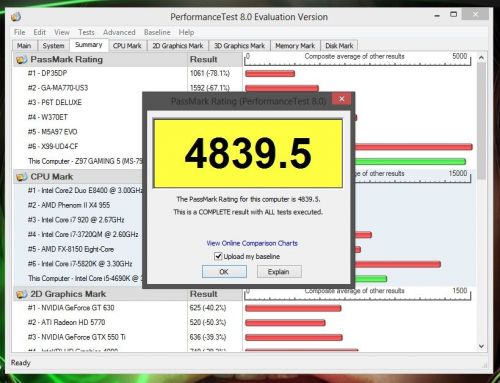500x383 pixels.
Task: Click the CPU Mark section icon
Action: pyautogui.click(x=22, y=177)
